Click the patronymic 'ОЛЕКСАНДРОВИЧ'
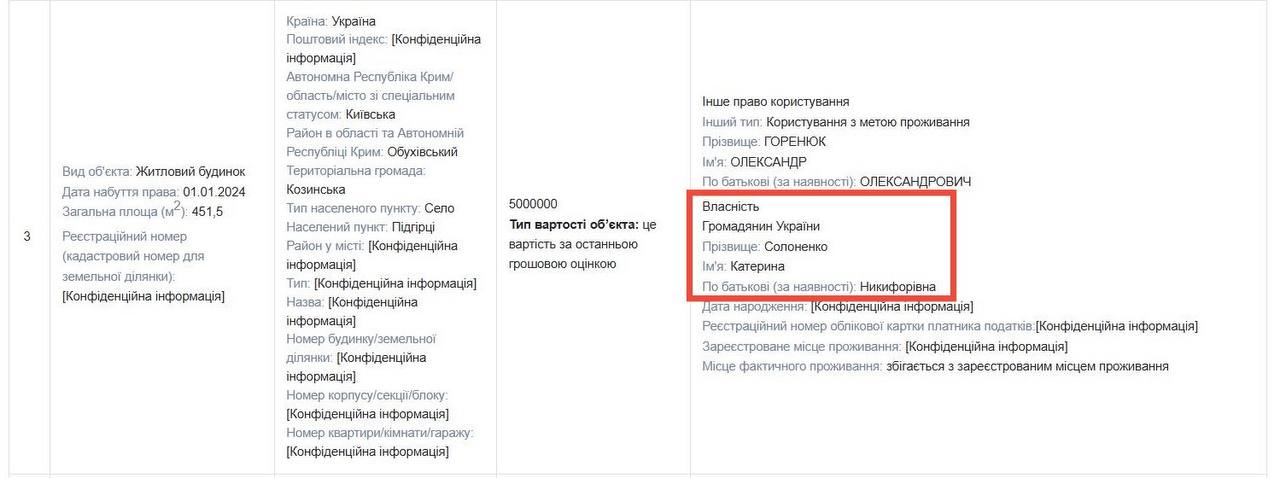 tap(915, 182)
